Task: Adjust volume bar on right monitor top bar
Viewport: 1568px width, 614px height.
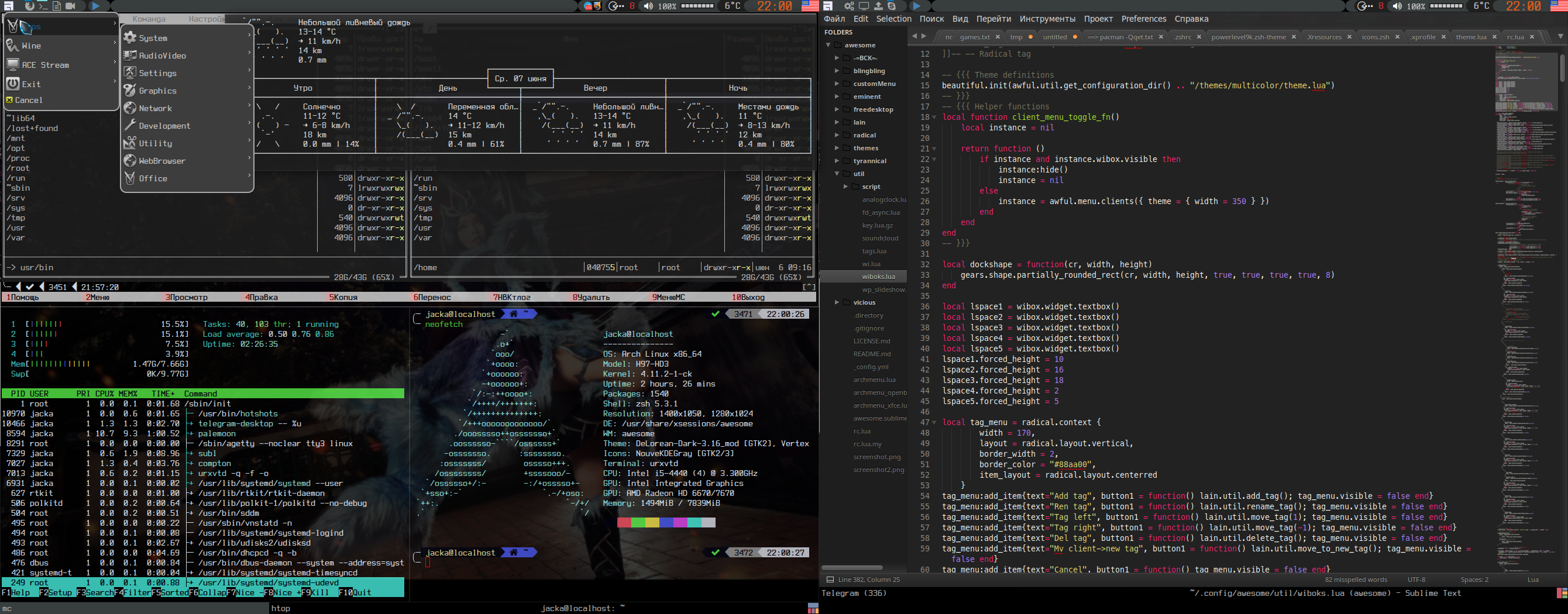Action: tap(1446, 6)
